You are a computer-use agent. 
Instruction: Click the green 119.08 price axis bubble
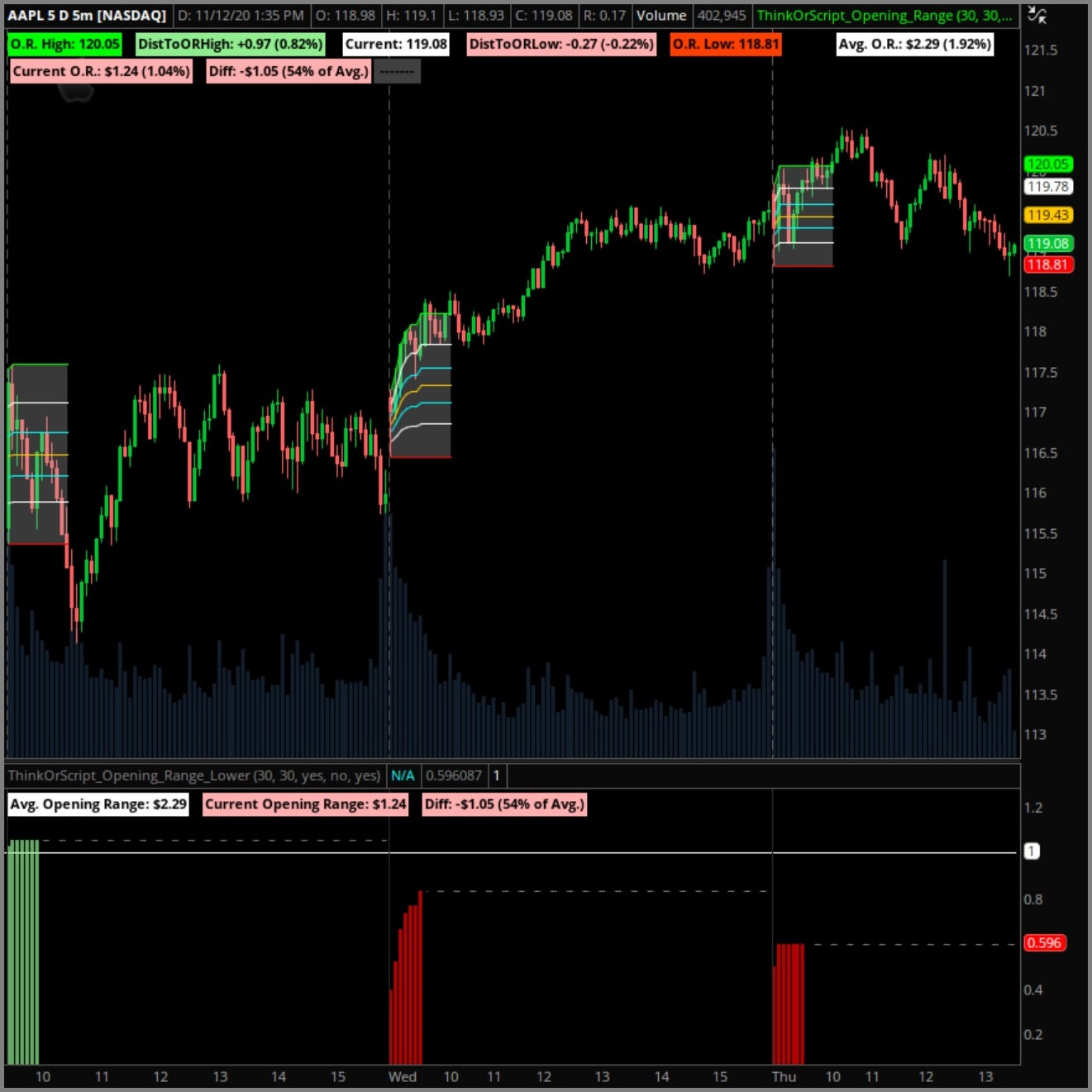point(1048,244)
